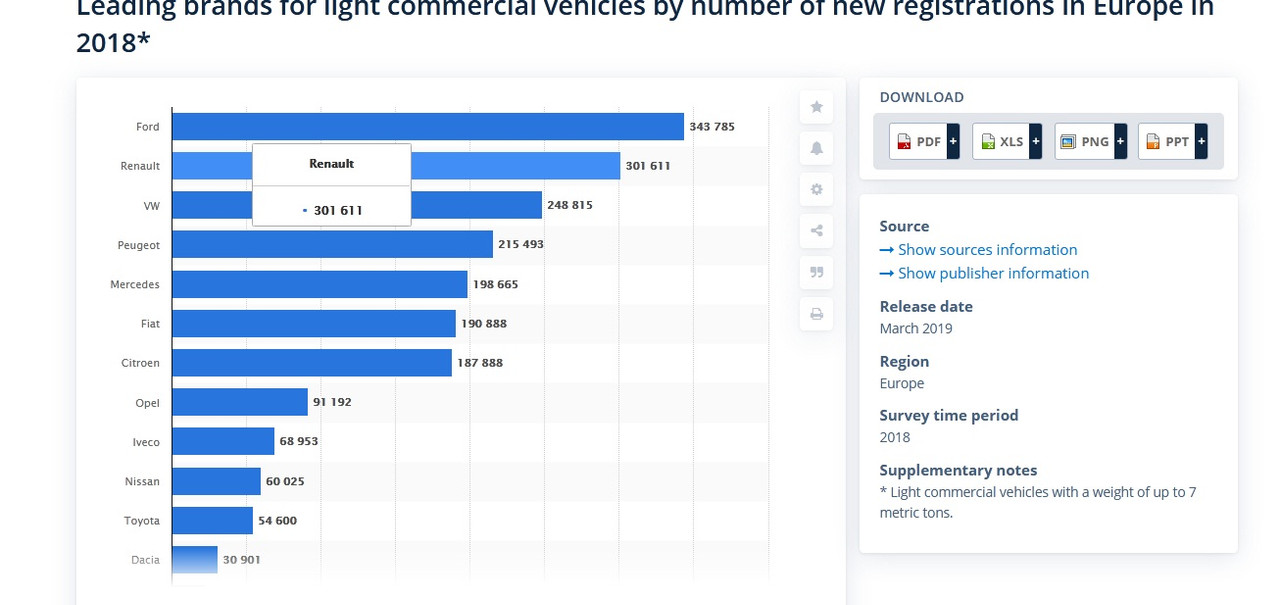This screenshot has height=605, width=1280.
Task: Click the share icon
Action: [816, 231]
